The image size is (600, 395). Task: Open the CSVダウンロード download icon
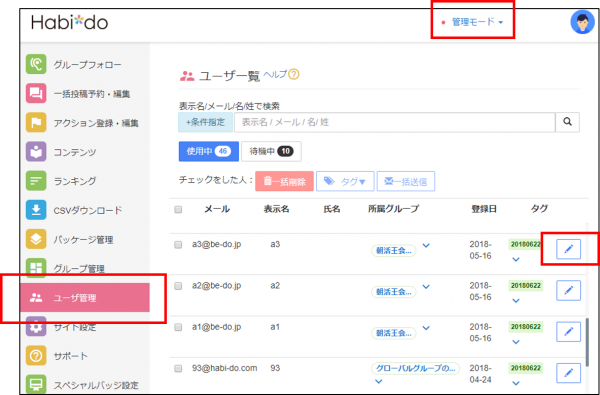(x=36, y=210)
